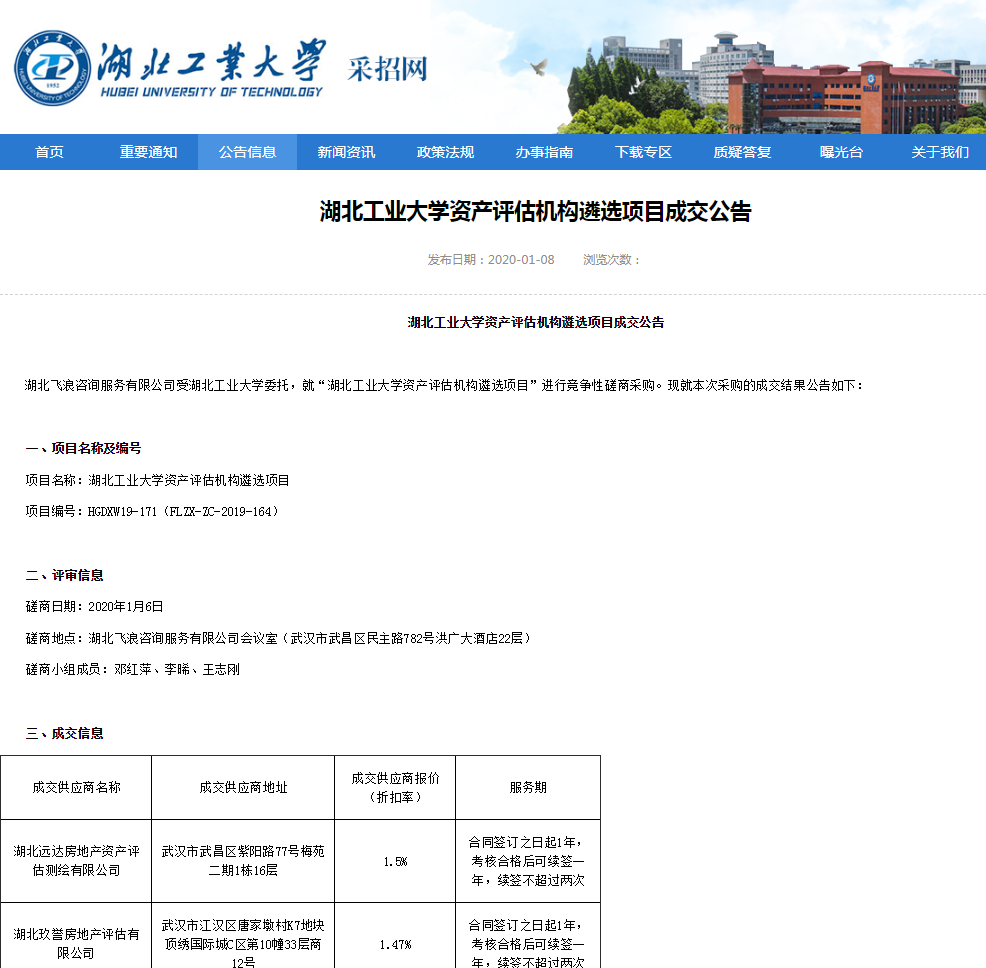986x968 pixels.
Task: Click the supplier name 湖北远达房地产资产评估测绘有限公司
Action: [x=76, y=861]
